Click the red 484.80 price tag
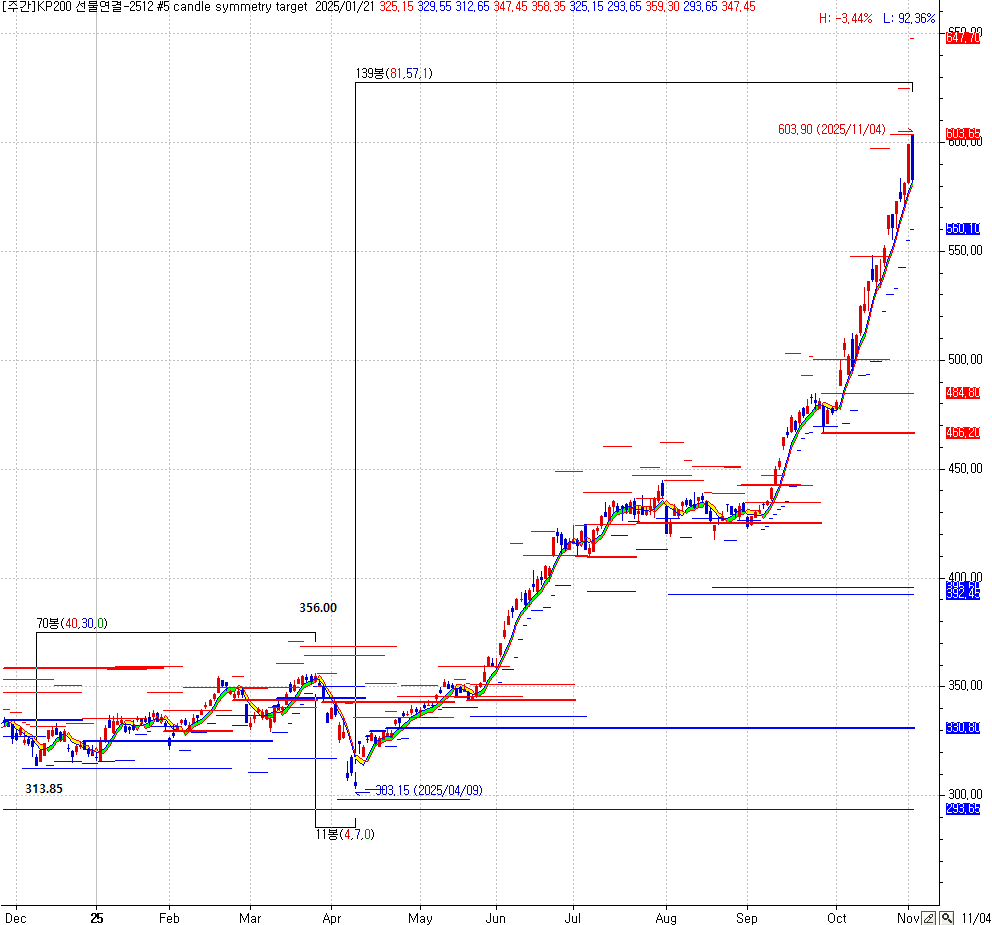The image size is (992, 925). tap(962, 393)
